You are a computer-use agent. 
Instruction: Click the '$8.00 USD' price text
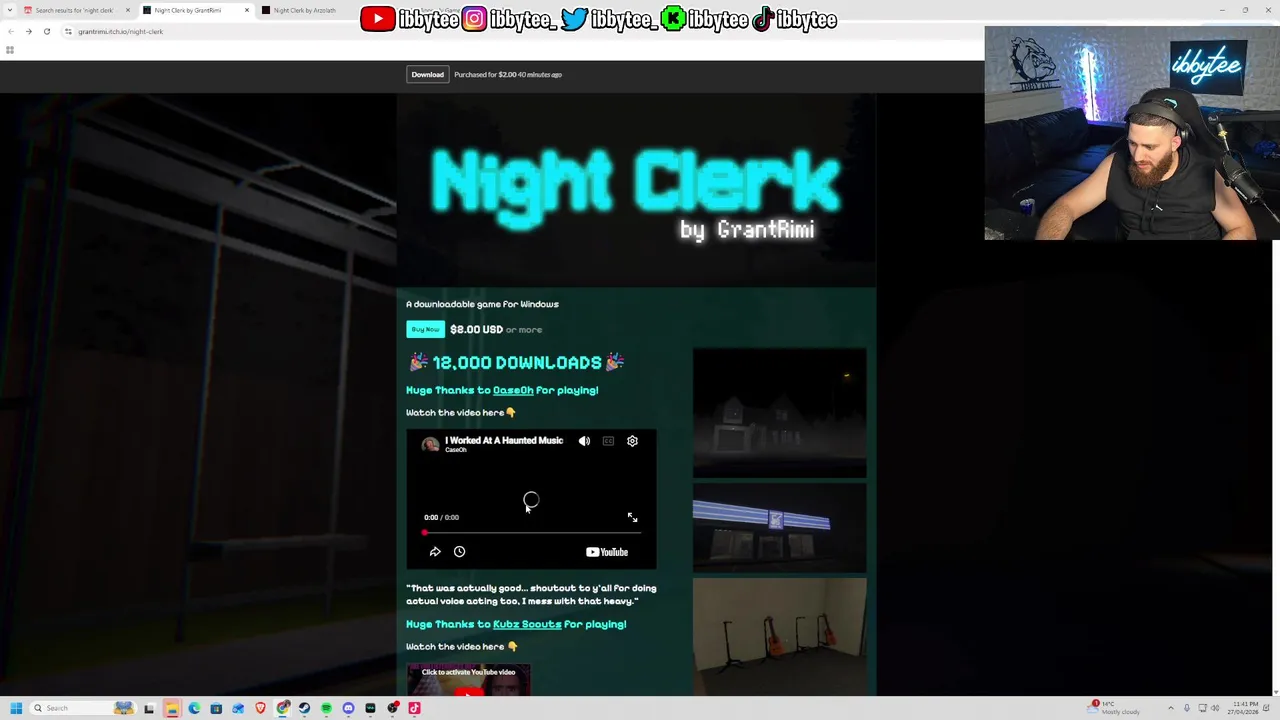pos(476,329)
